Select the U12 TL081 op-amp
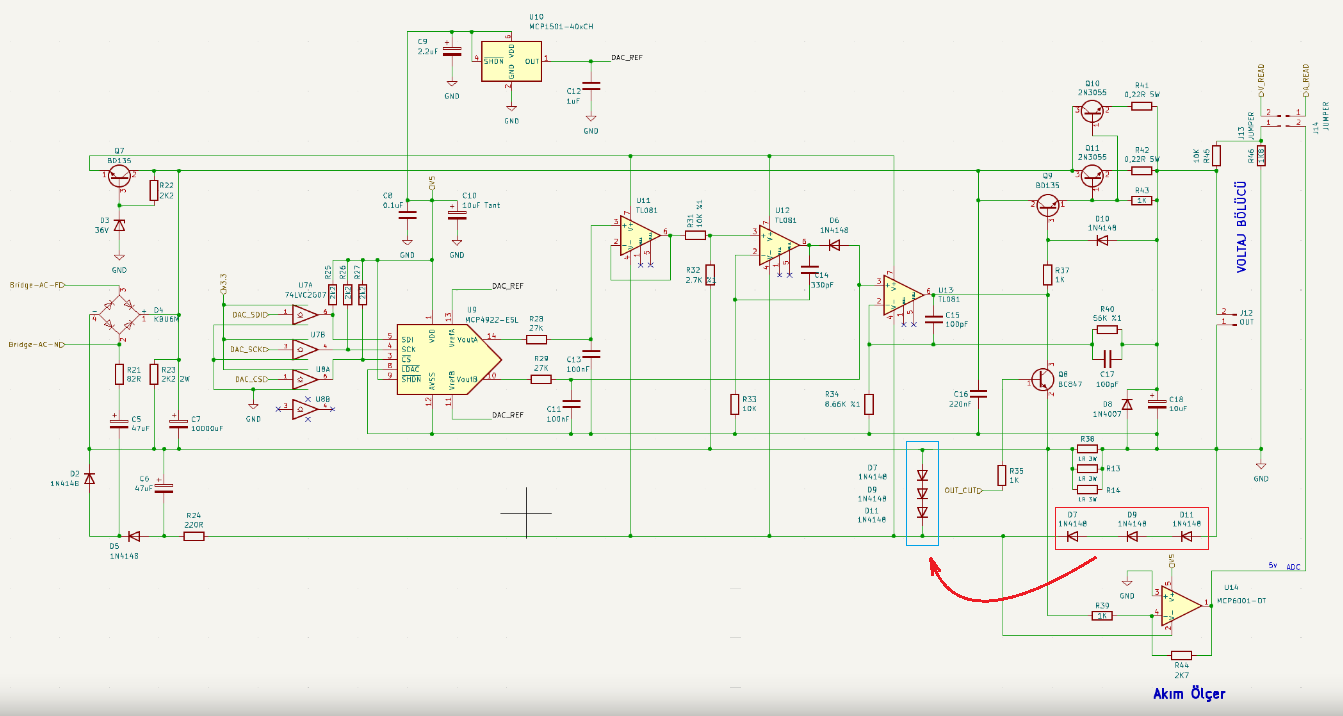Viewport: 1343px width, 716px height. pyautogui.click(x=776, y=245)
